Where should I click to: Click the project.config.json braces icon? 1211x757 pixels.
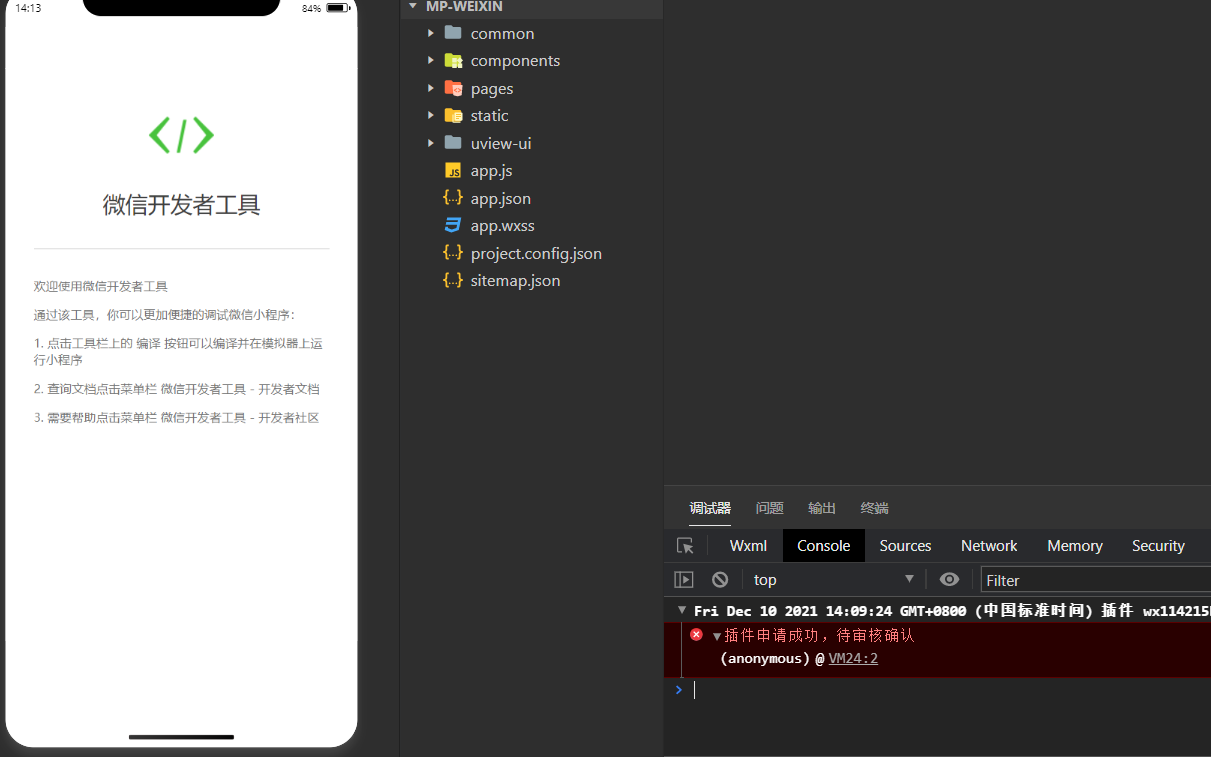pyautogui.click(x=453, y=253)
